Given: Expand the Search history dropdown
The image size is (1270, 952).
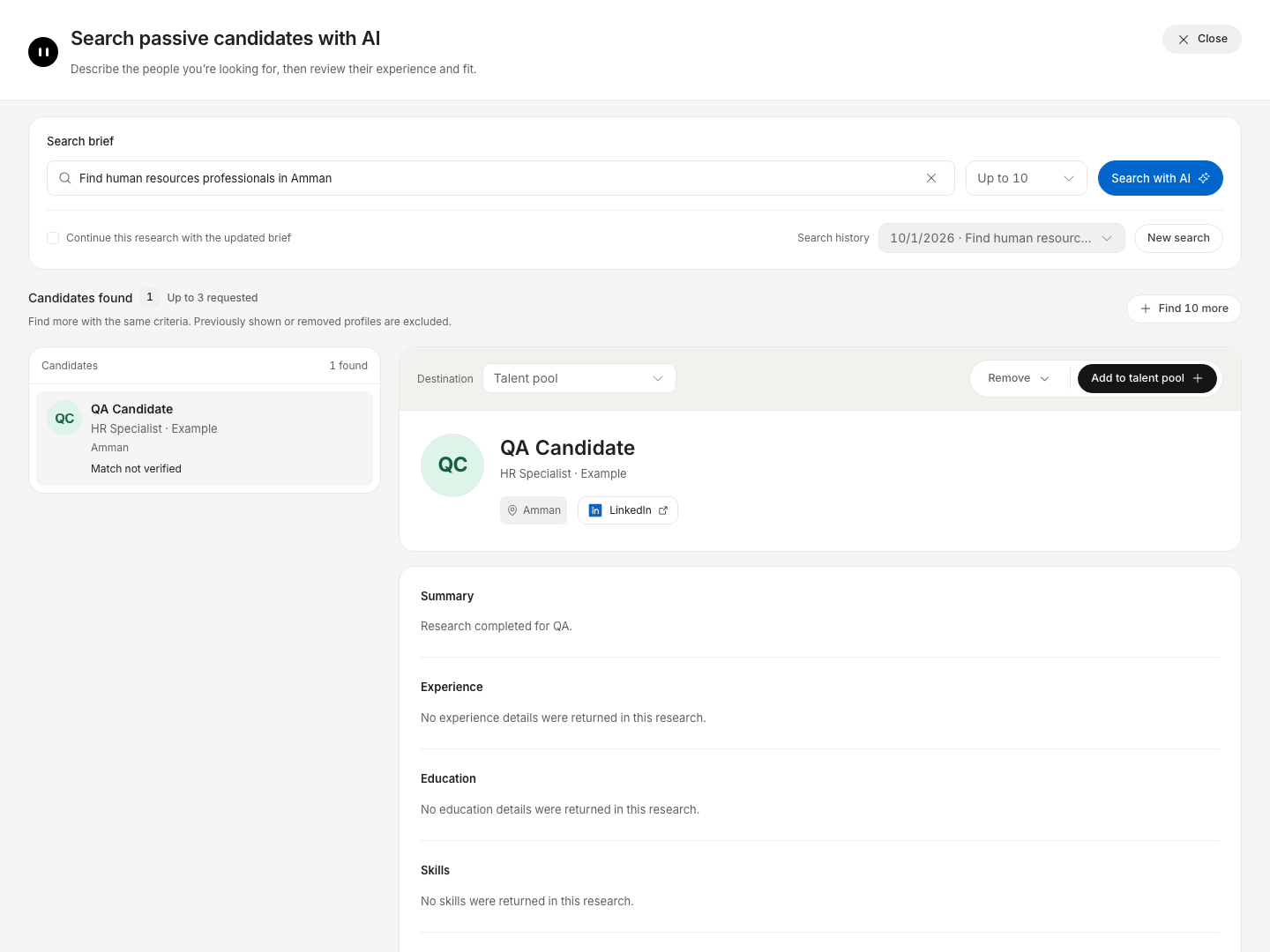Looking at the screenshot, I should tap(1002, 238).
